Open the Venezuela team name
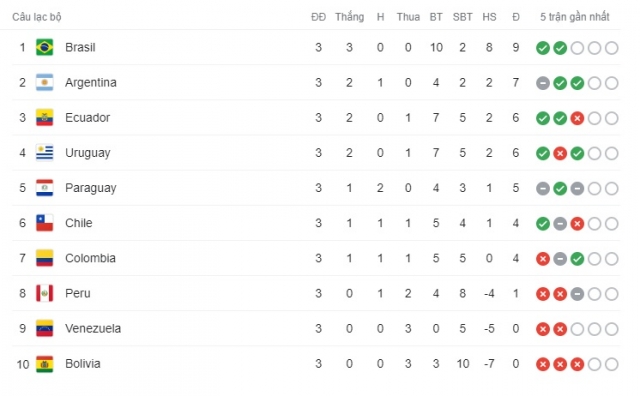The width and height of the screenshot is (640, 396). [x=93, y=328]
